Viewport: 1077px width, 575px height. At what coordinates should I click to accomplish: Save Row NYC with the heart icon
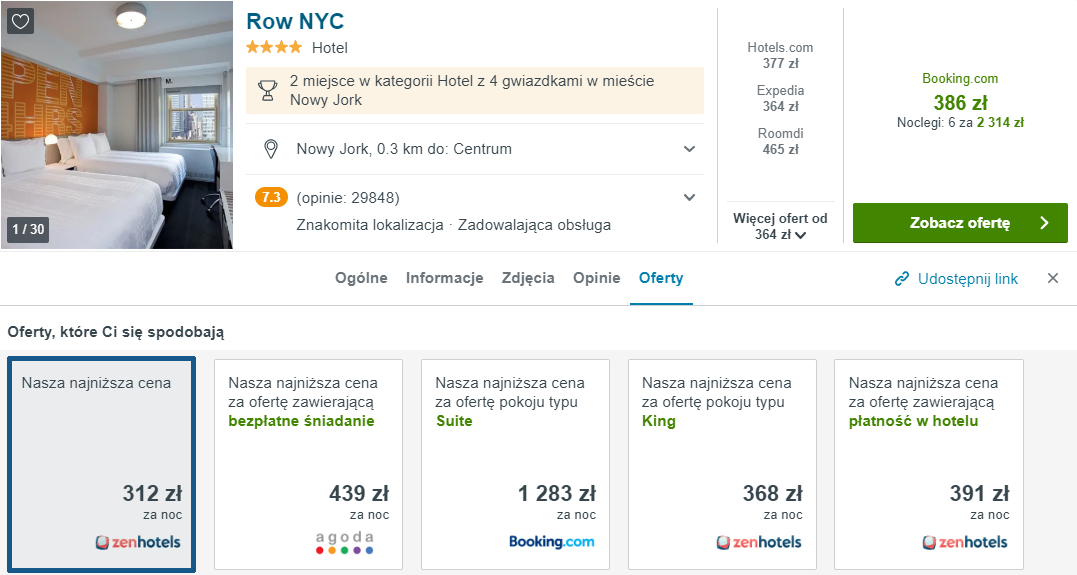click(21, 21)
